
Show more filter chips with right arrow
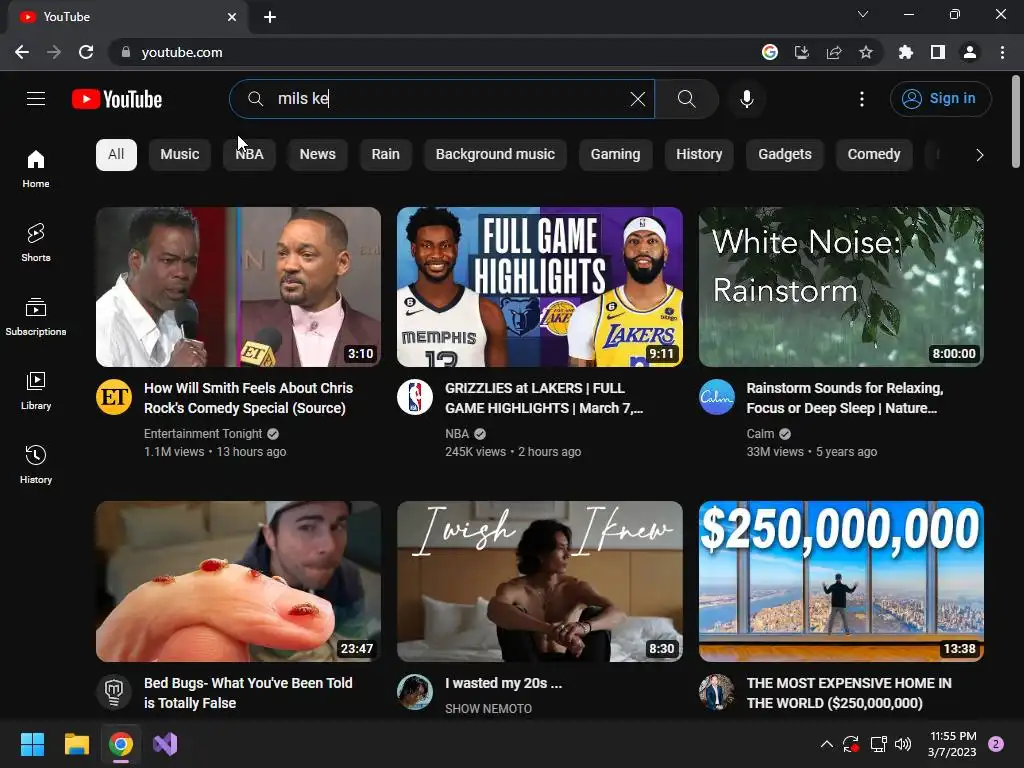point(979,155)
